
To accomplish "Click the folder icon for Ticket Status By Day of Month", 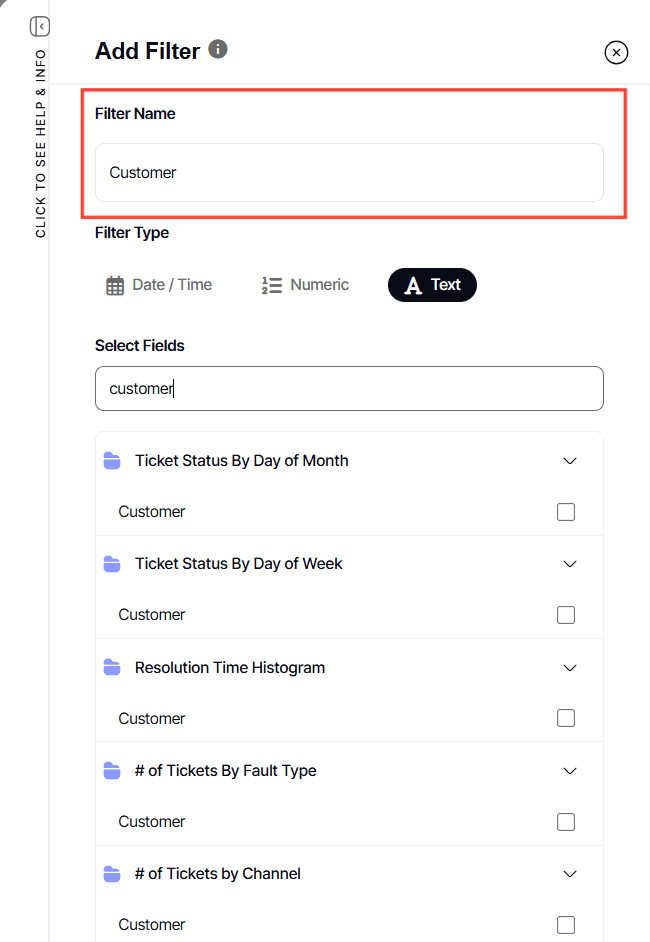I will pos(112,461).
